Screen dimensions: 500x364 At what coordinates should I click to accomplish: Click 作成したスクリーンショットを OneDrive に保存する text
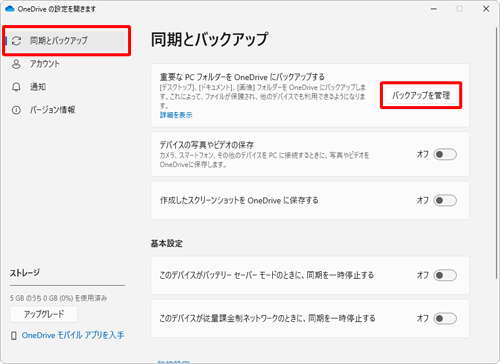pos(239,200)
